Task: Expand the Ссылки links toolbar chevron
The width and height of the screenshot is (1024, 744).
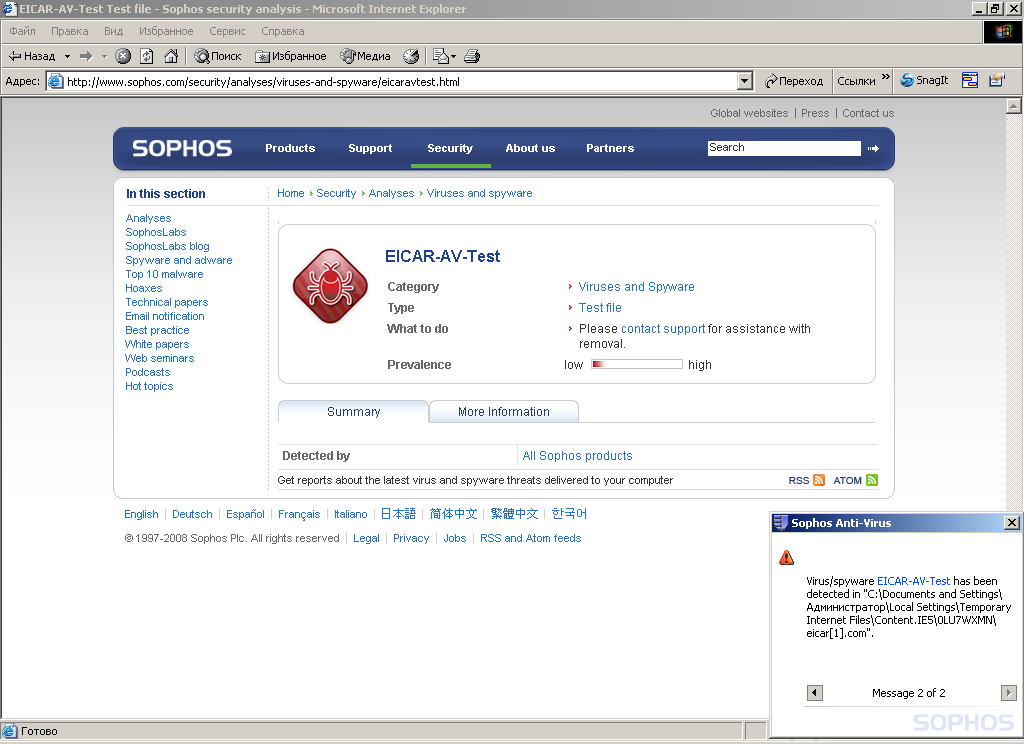Action: pyautogui.click(x=886, y=77)
